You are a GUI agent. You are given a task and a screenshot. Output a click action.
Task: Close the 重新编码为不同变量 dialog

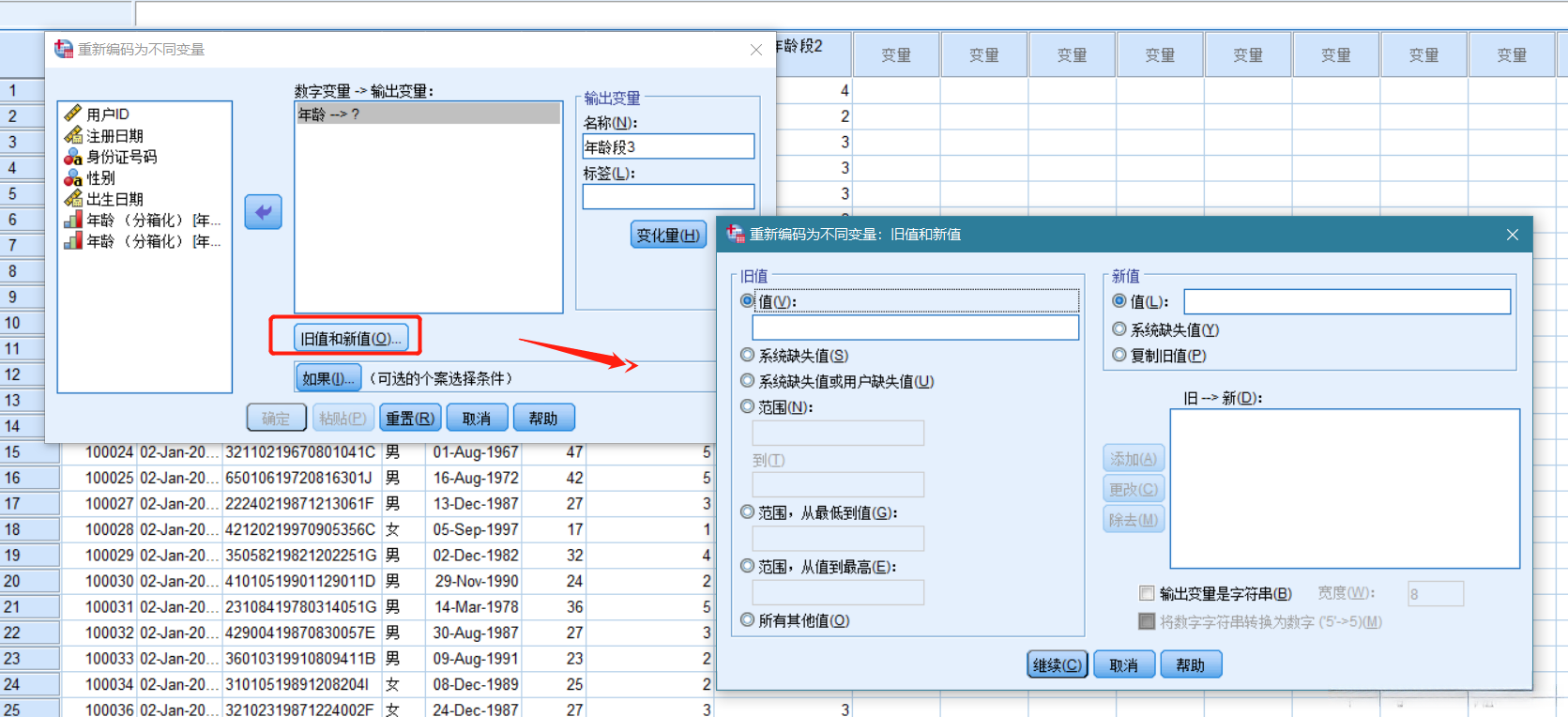pyautogui.click(x=756, y=50)
